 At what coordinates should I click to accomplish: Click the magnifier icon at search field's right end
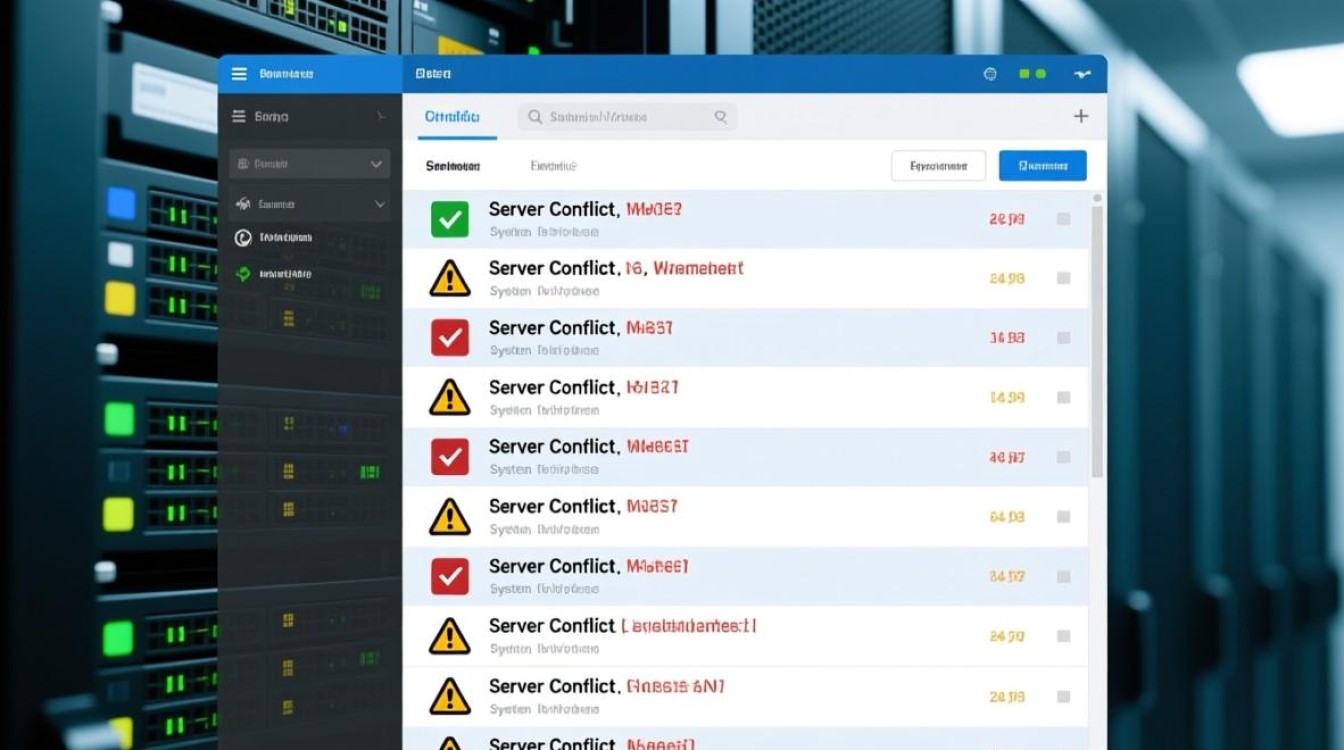[x=720, y=117]
